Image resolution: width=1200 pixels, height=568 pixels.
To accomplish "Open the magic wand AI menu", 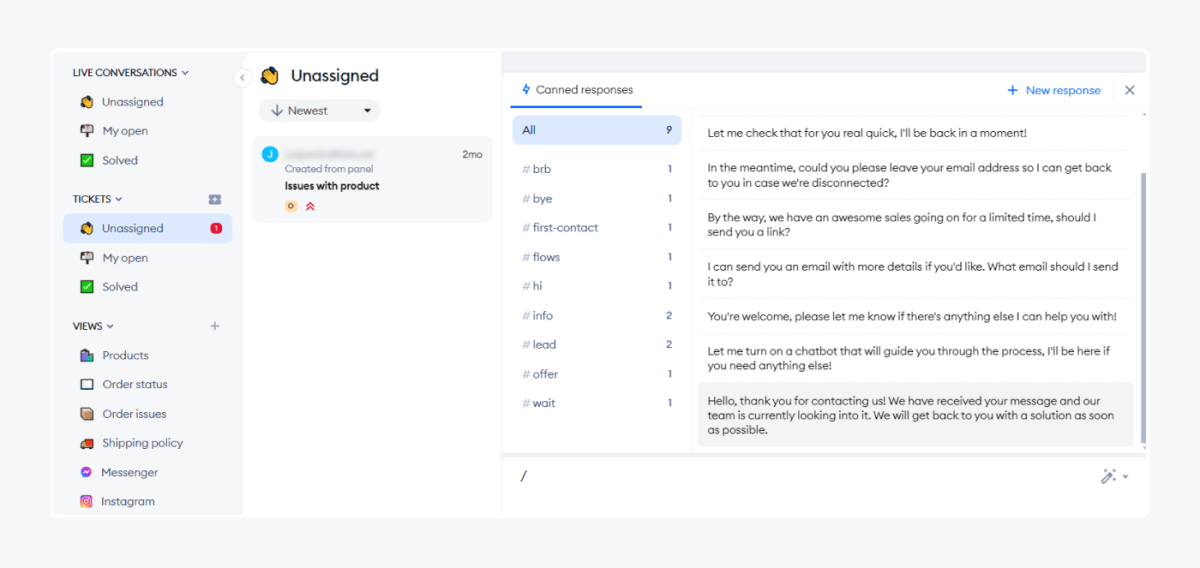I will [1114, 477].
